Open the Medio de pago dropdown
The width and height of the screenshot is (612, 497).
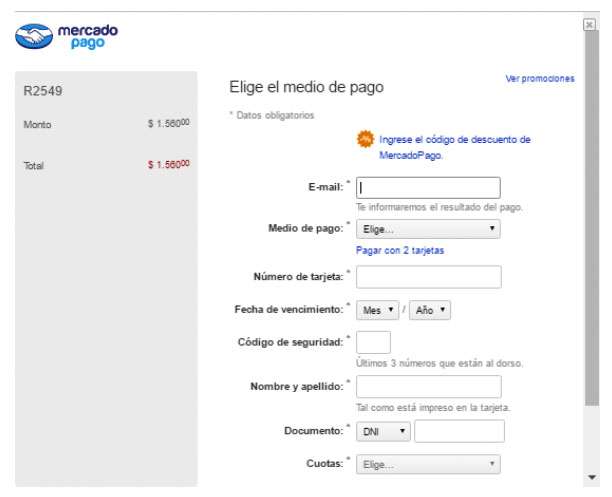click(x=428, y=229)
